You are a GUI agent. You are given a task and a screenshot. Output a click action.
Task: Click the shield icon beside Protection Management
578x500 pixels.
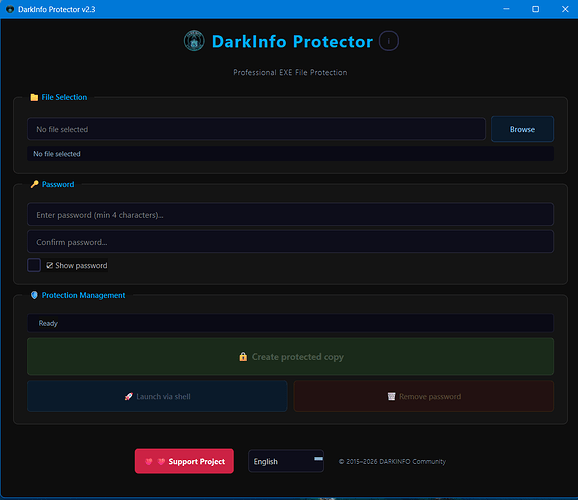coord(34,295)
